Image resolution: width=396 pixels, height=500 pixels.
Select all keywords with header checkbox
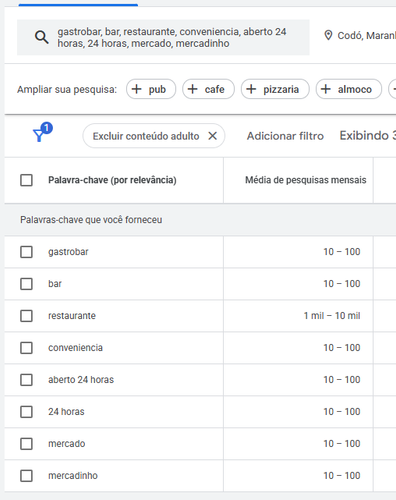[x=26, y=180]
